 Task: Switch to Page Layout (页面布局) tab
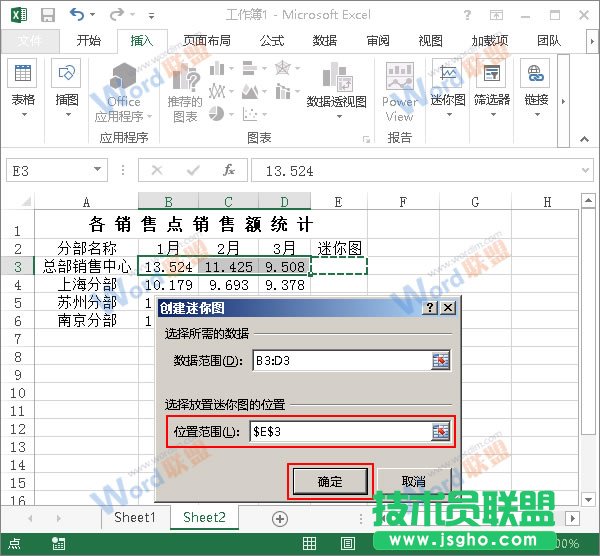pyautogui.click(x=207, y=40)
